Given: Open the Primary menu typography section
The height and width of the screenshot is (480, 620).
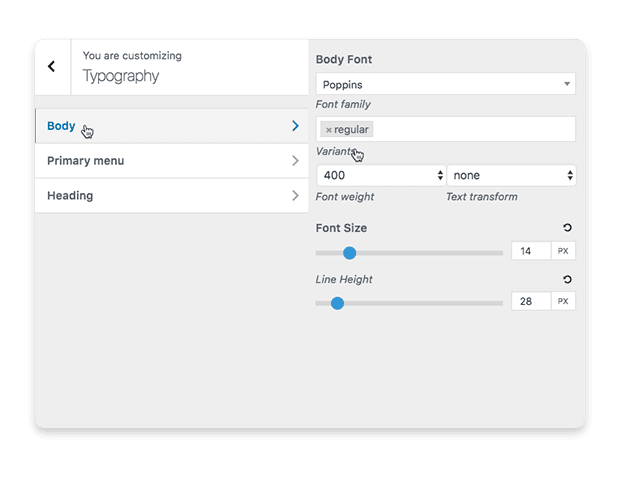Looking at the screenshot, I should 172,161.
